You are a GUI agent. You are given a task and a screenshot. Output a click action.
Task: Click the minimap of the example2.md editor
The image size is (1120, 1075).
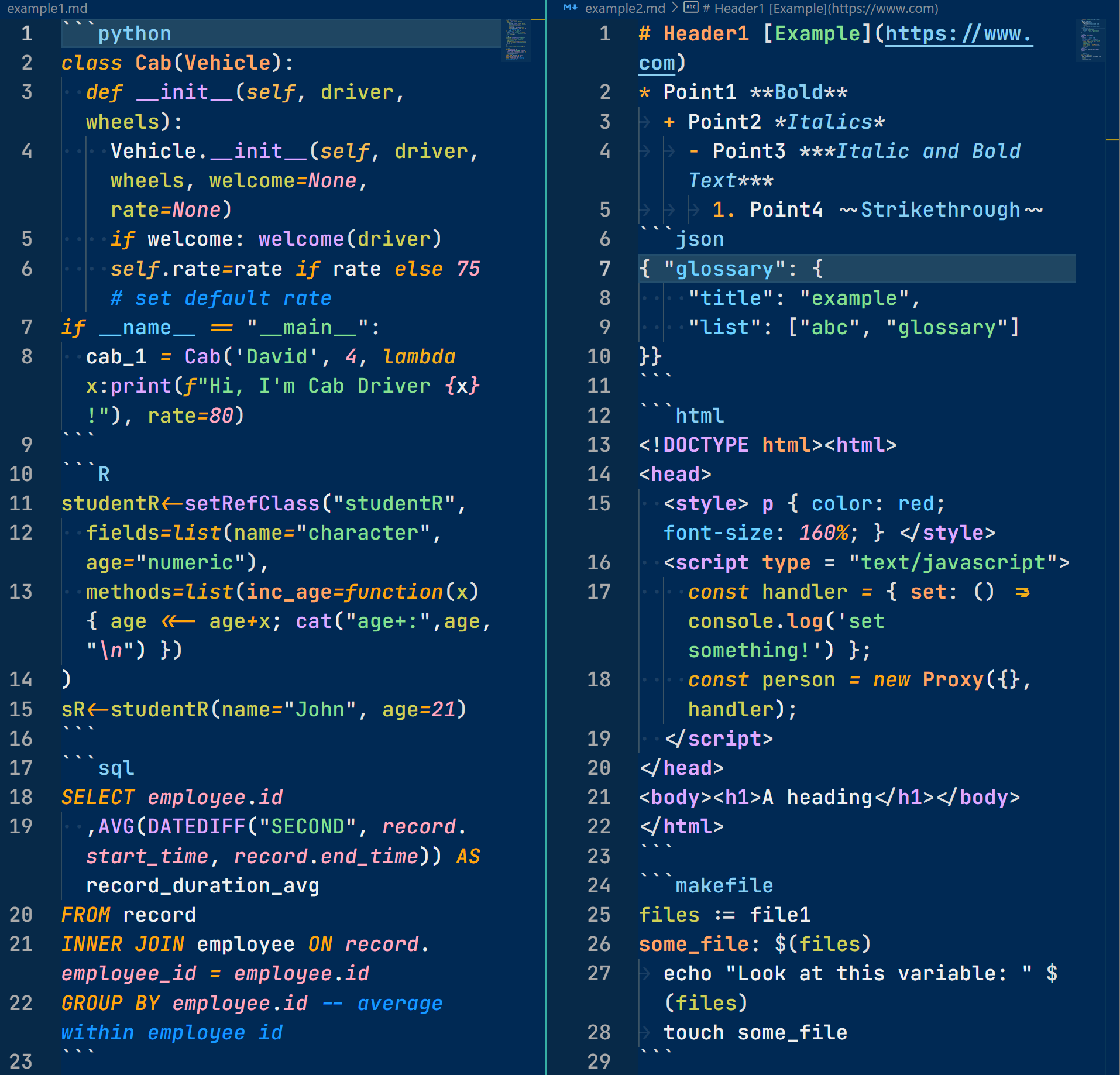[x=1090, y=40]
